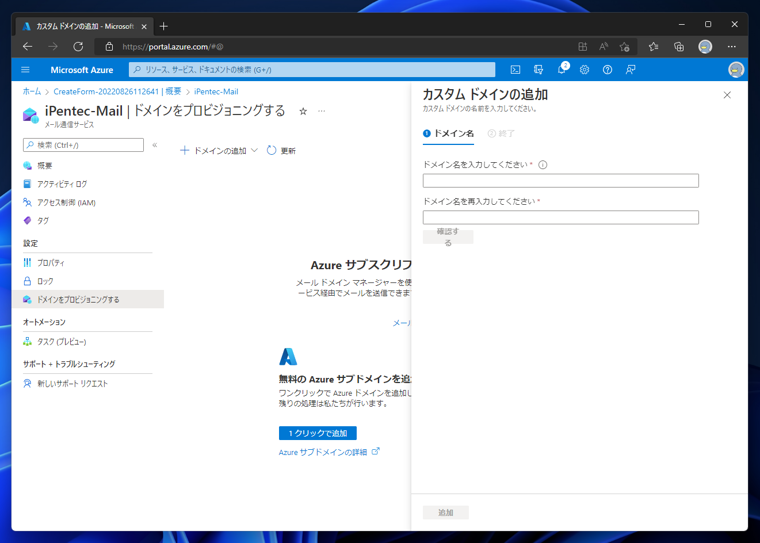Image resolution: width=760 pixels, height=543 pixels.
Task: Pin iPentec-Mail page with the star icon
Action: pos(303,112)
